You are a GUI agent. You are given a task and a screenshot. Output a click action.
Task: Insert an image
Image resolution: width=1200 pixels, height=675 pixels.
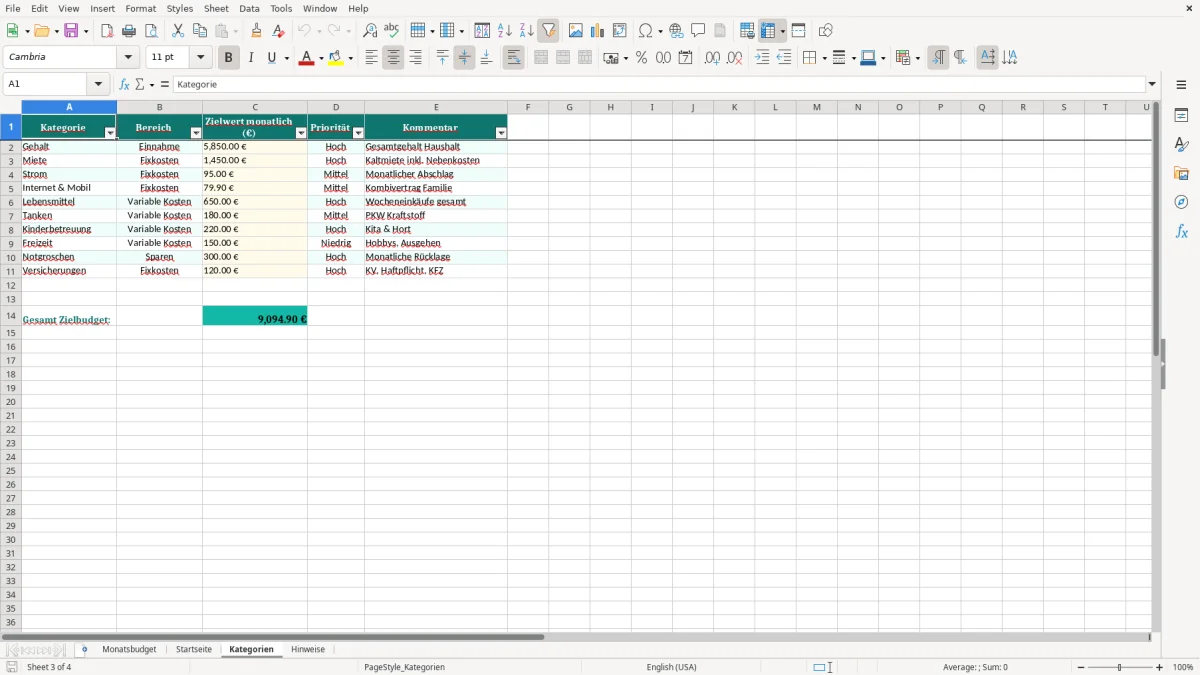(x=576, y=31)
